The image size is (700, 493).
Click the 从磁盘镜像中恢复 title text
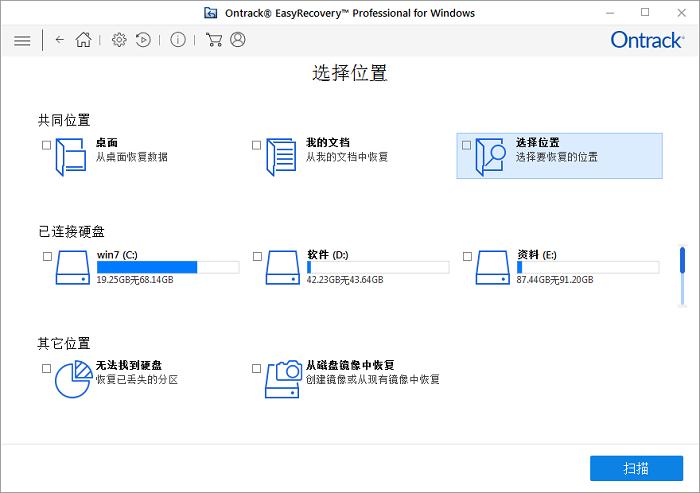point(350,365)
